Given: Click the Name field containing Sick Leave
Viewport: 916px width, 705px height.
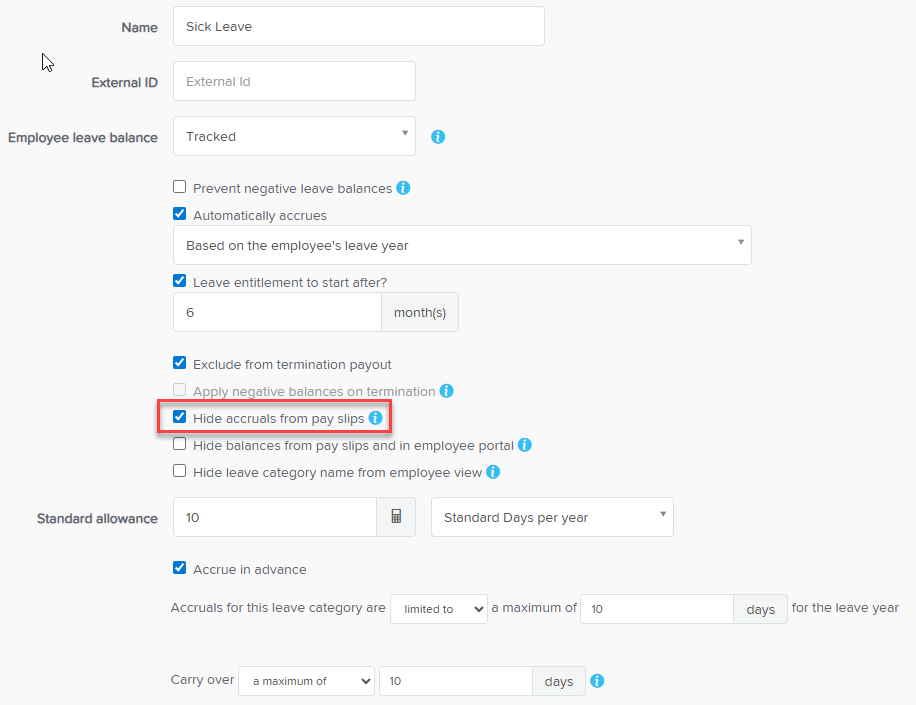Looking at the screenshot, I should [358, 27].
